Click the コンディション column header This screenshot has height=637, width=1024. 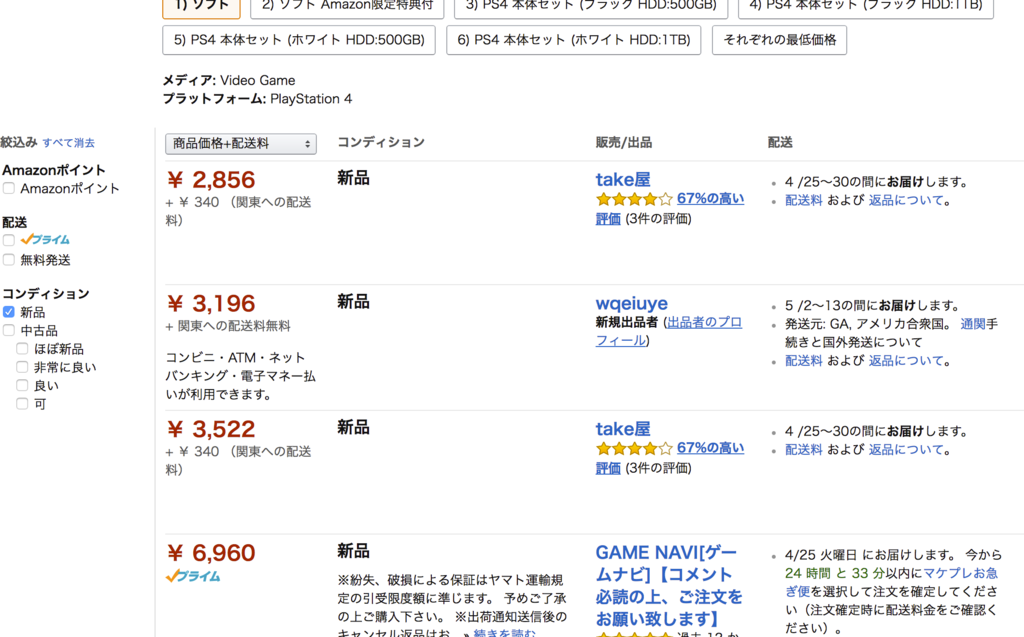381,142
